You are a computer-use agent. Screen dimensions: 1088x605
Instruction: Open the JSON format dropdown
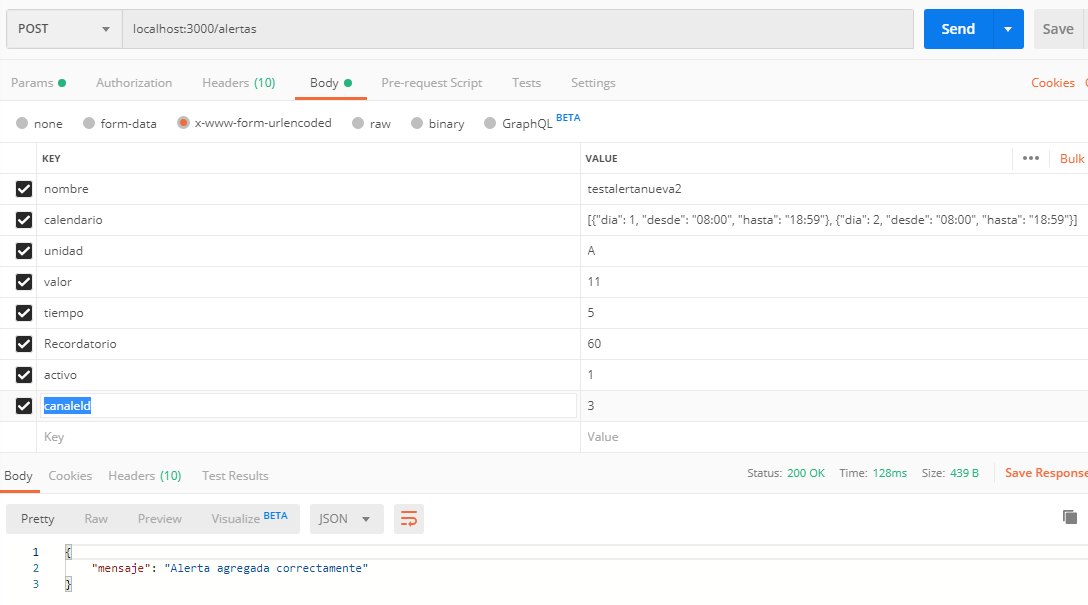[346, 518]
